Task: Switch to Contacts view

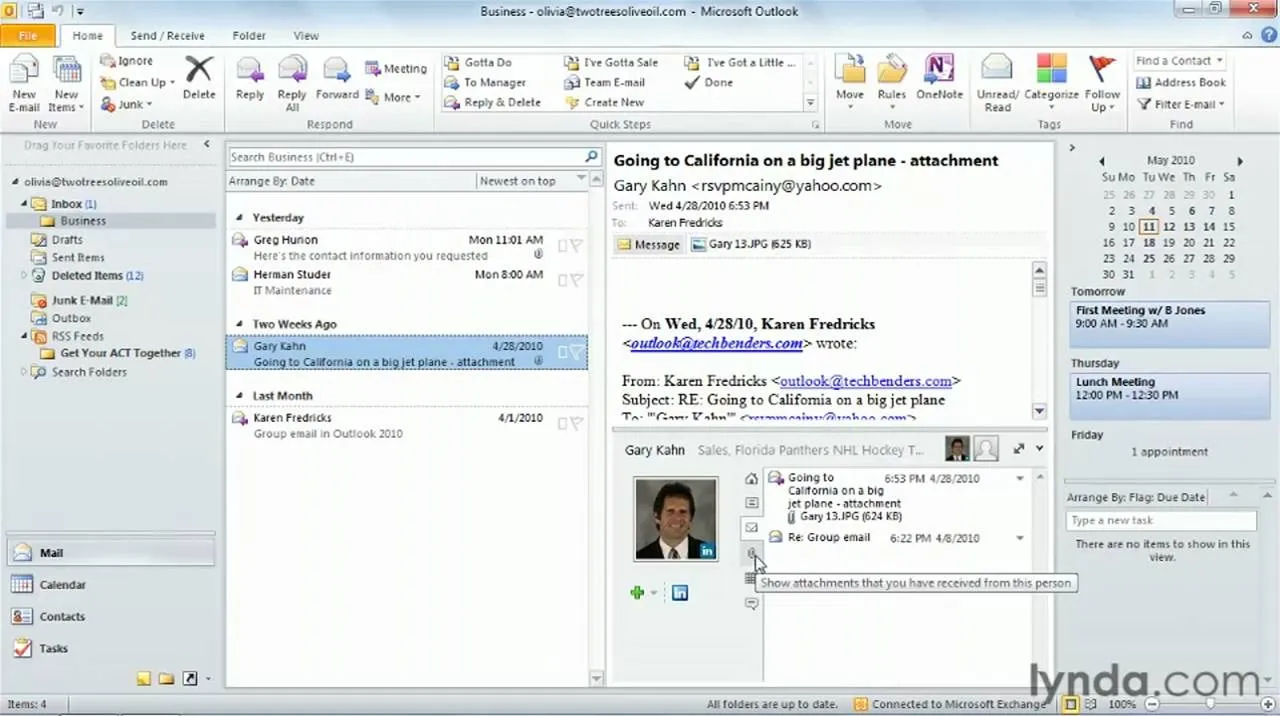Action: point(110,617)
